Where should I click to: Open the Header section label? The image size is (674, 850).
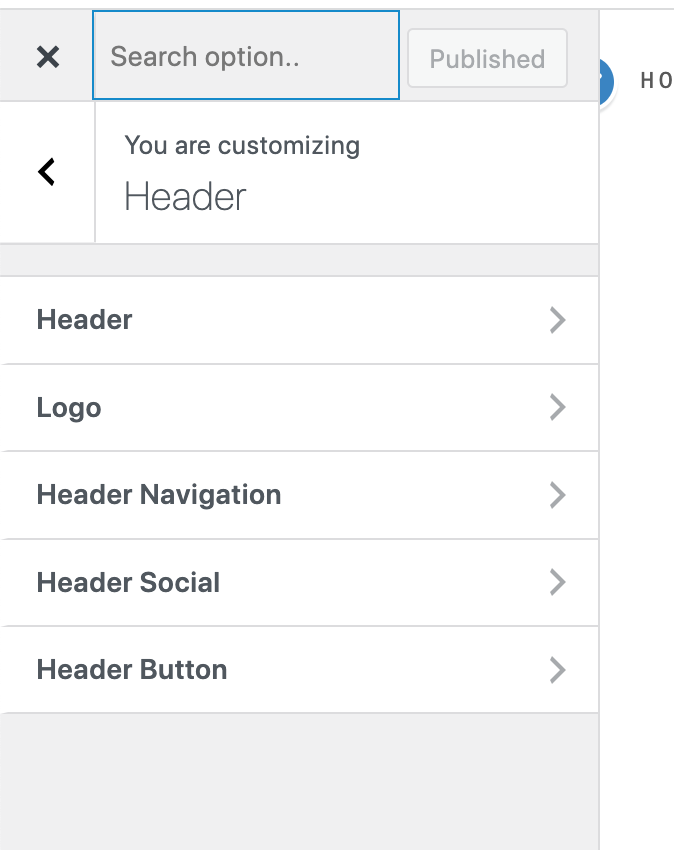(x=84, y=320)
